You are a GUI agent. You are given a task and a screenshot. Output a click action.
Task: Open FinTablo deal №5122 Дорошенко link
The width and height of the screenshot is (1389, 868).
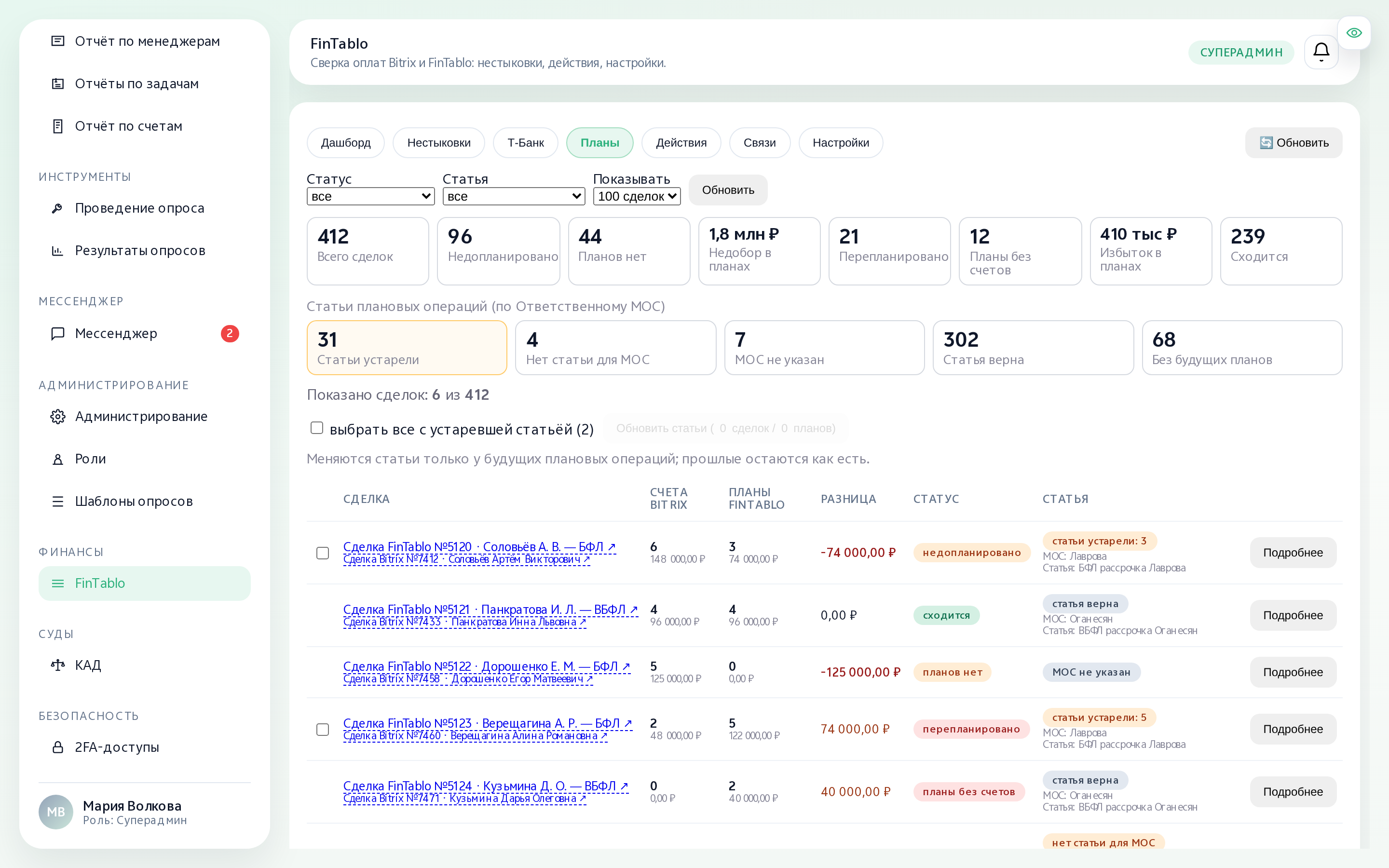pyautogui.click(x=487, y=666)
